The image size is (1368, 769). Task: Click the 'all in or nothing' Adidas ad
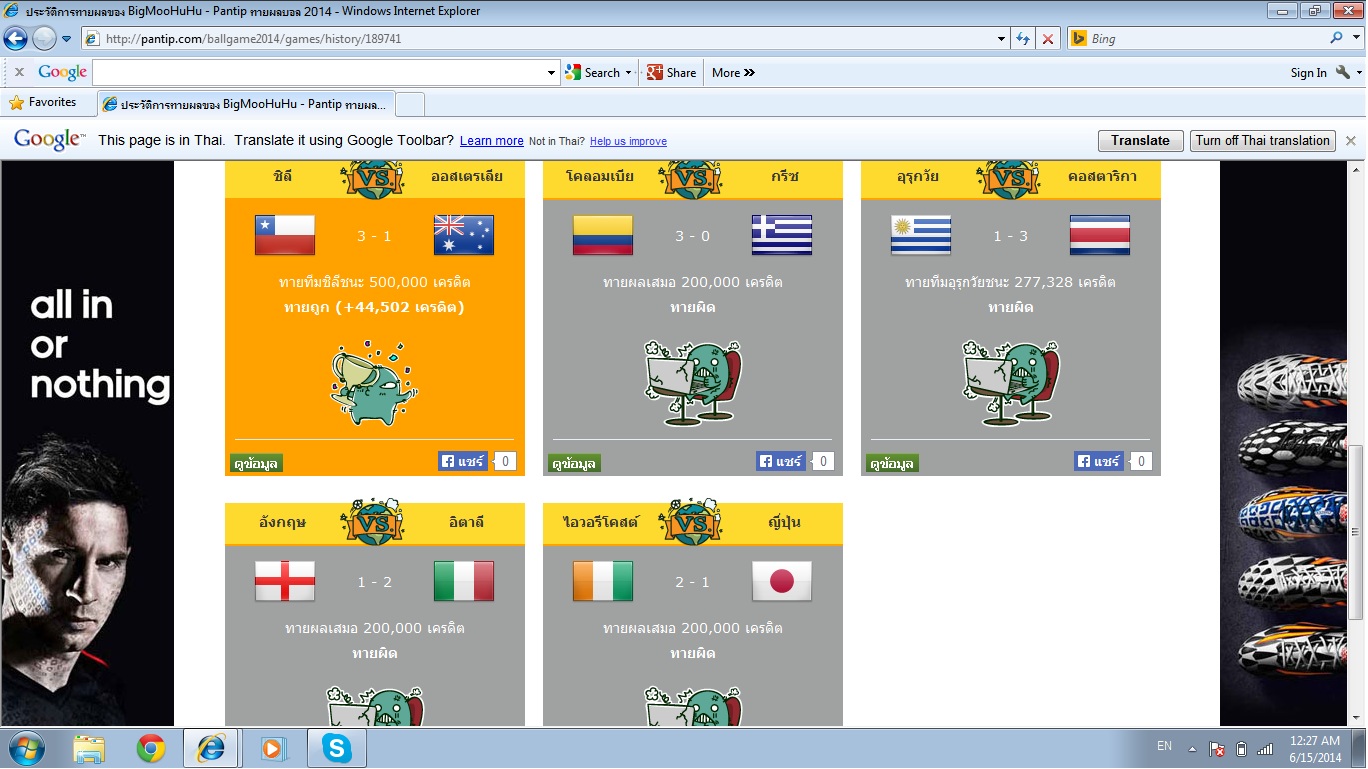coord(87,443)
